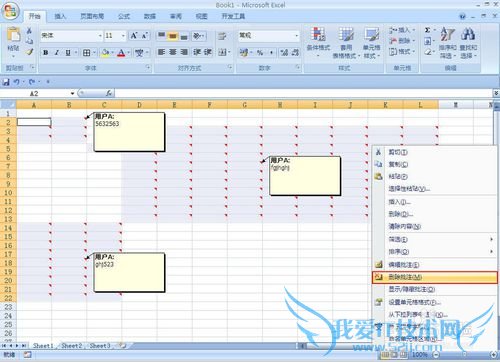Open the Delete cells dropdown in ribbon
The height and width of the screenshot is (362, 500).
(402, 41)
